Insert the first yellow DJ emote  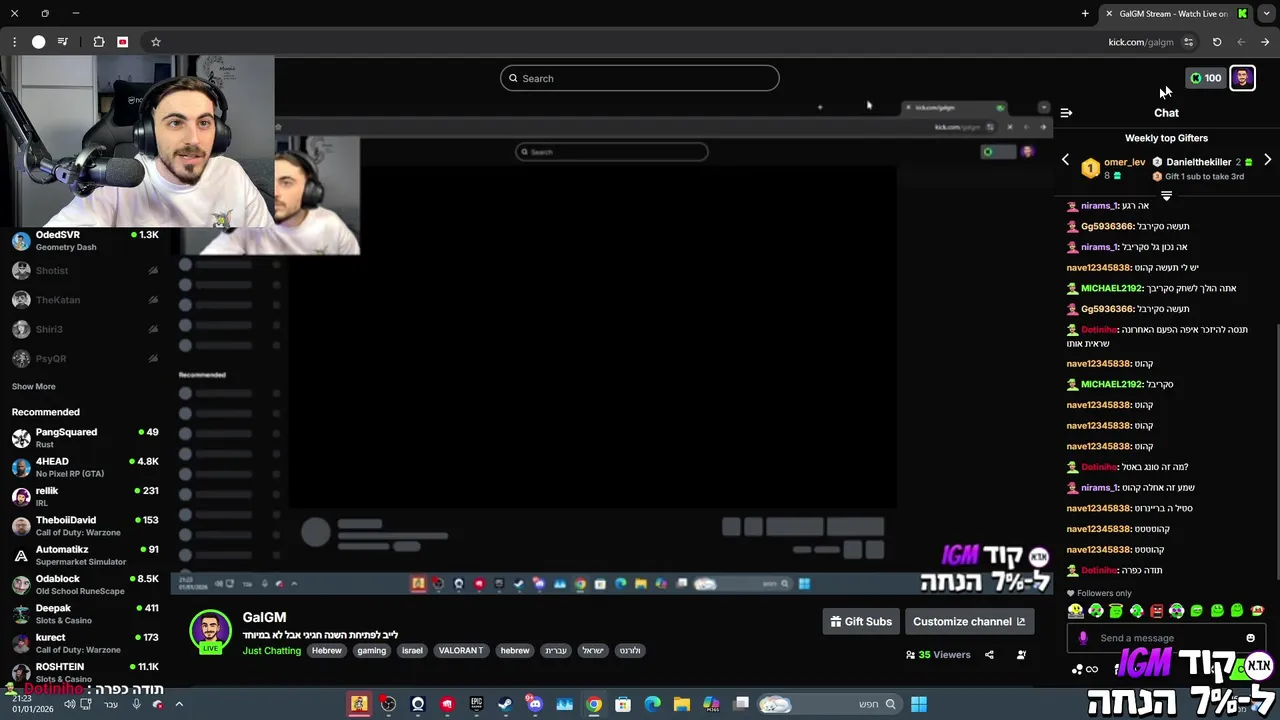coord(1075,611)
